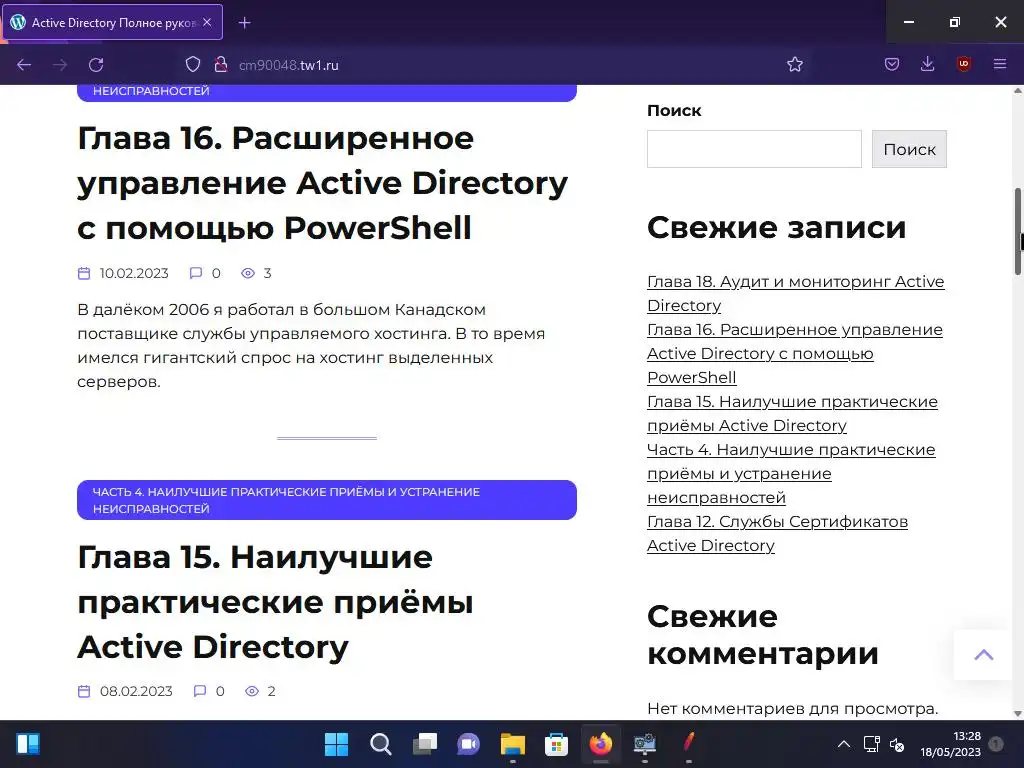Click the disabled forward navigation arrow
Viewport: 1024px width, 768px height.
pos(60,65)
